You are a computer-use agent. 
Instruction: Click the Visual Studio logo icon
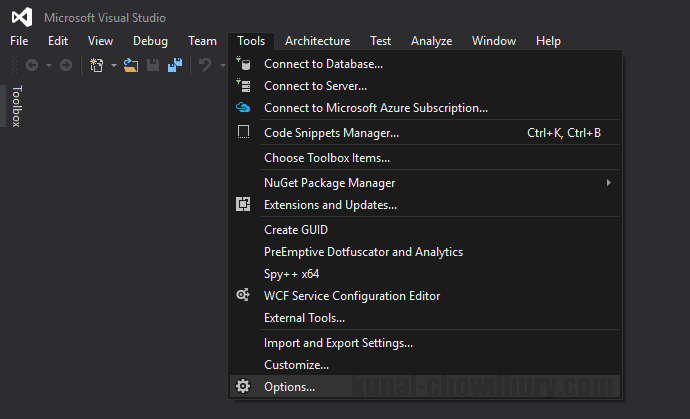click(x=22, y=17)
